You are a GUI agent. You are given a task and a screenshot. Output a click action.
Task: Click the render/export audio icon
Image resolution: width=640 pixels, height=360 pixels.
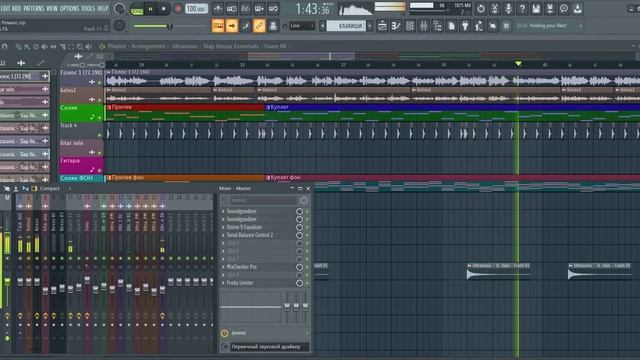point(550,8)
